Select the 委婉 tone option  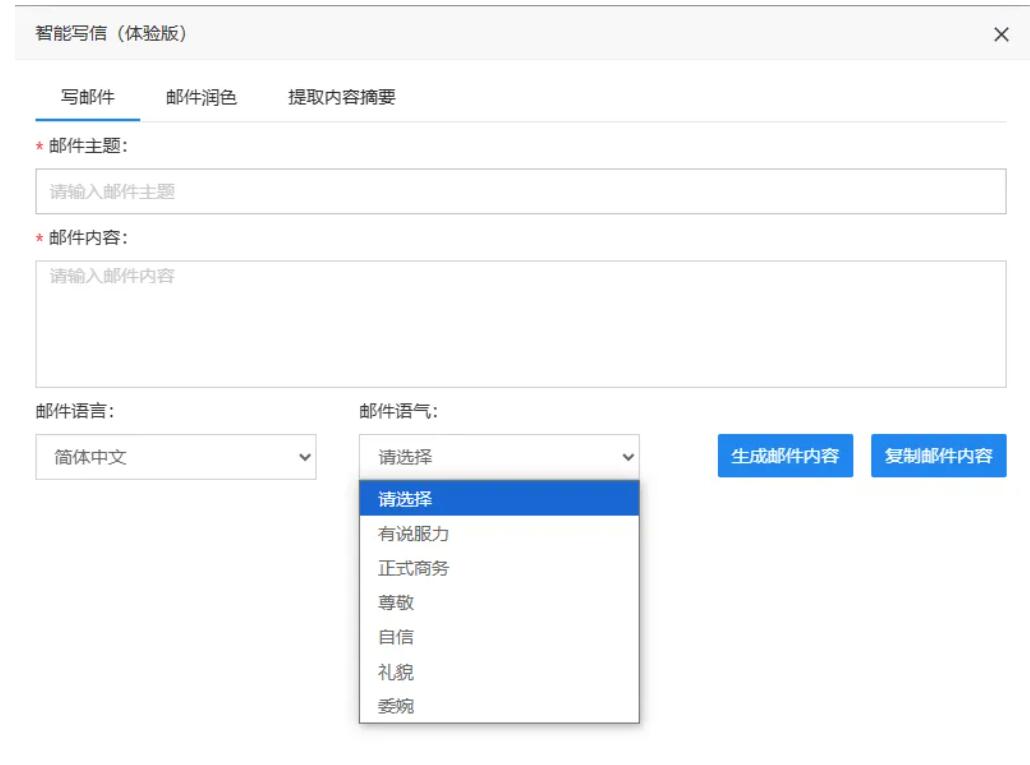coord(498,706)
